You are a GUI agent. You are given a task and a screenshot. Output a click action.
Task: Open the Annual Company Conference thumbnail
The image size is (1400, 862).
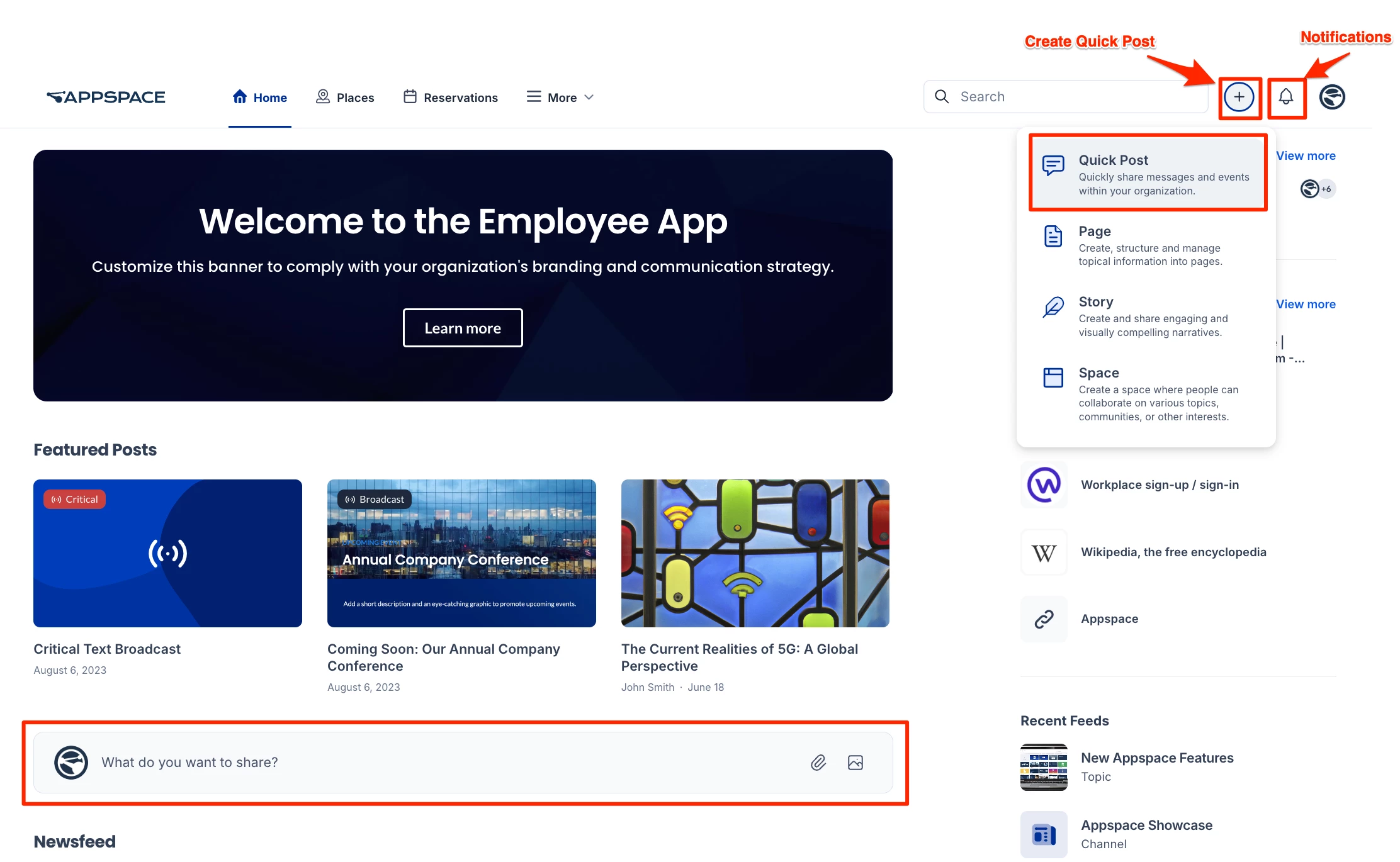pos(461,553)
